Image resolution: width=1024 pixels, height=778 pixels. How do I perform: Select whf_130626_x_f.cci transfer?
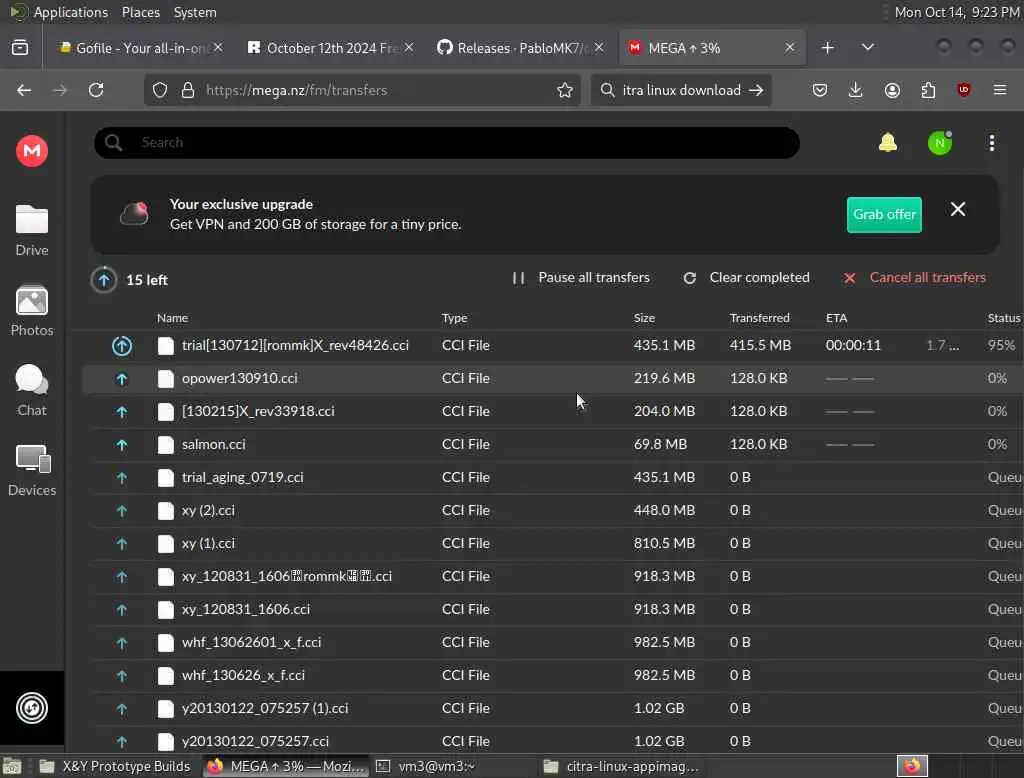[552, 675]
